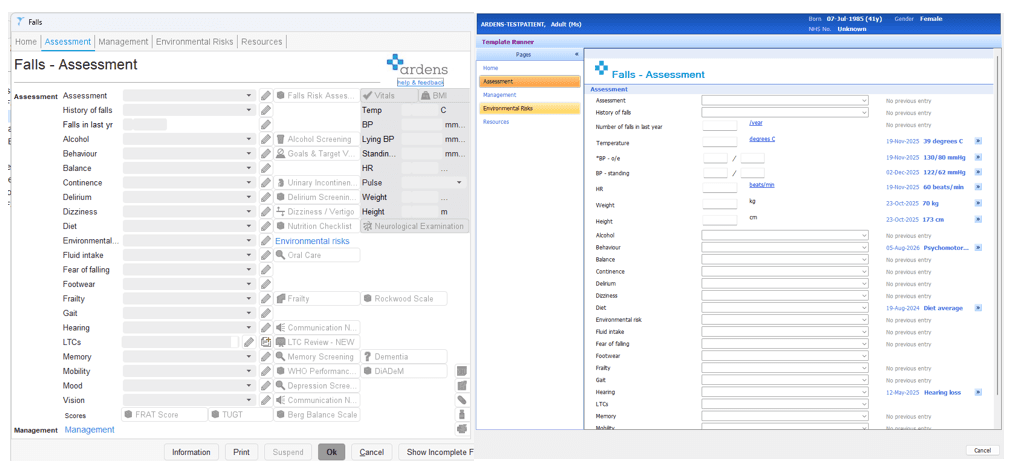Open the Dementia template button

[404, 357]
